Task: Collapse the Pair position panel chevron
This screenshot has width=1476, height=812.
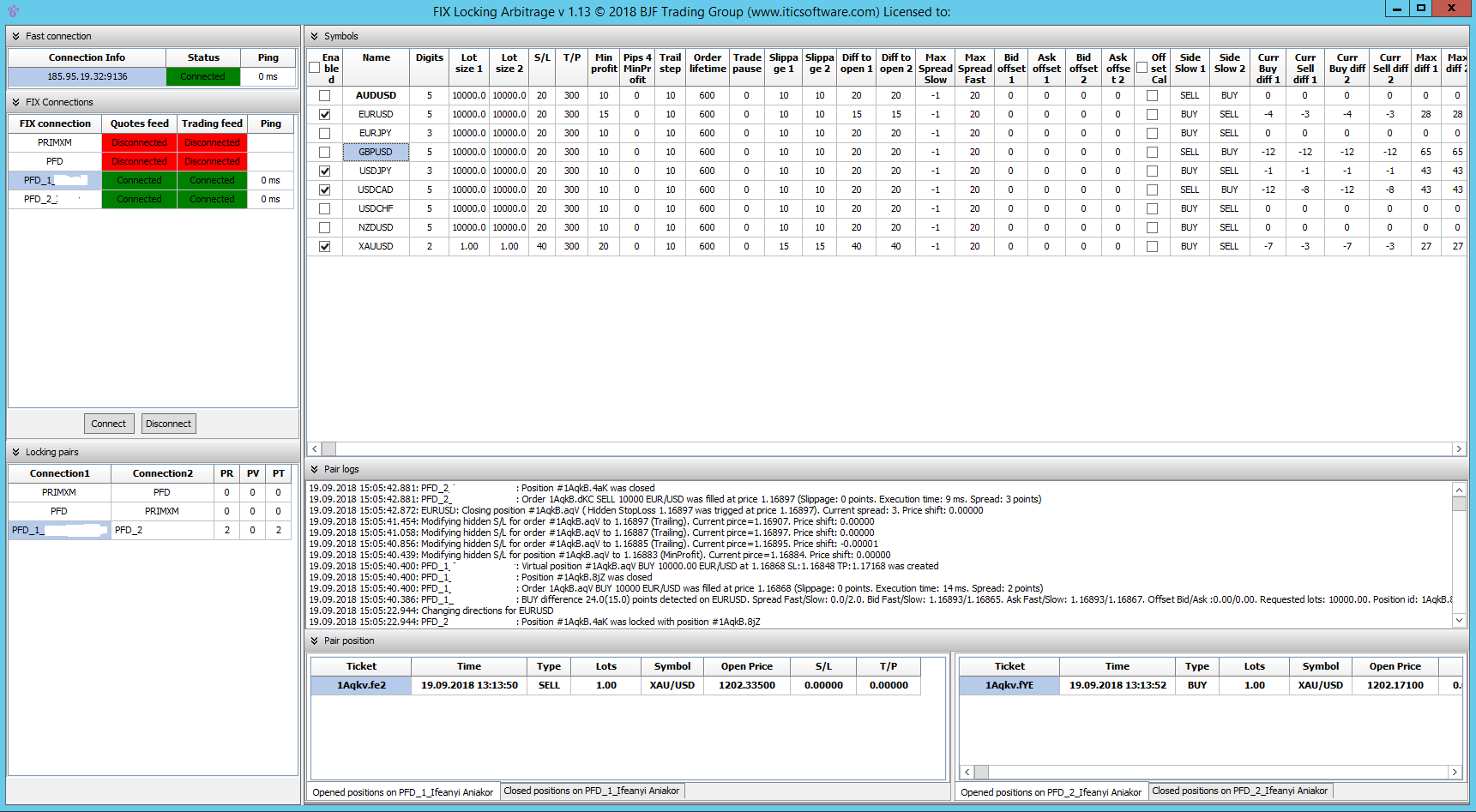Action: pos(315,641)
